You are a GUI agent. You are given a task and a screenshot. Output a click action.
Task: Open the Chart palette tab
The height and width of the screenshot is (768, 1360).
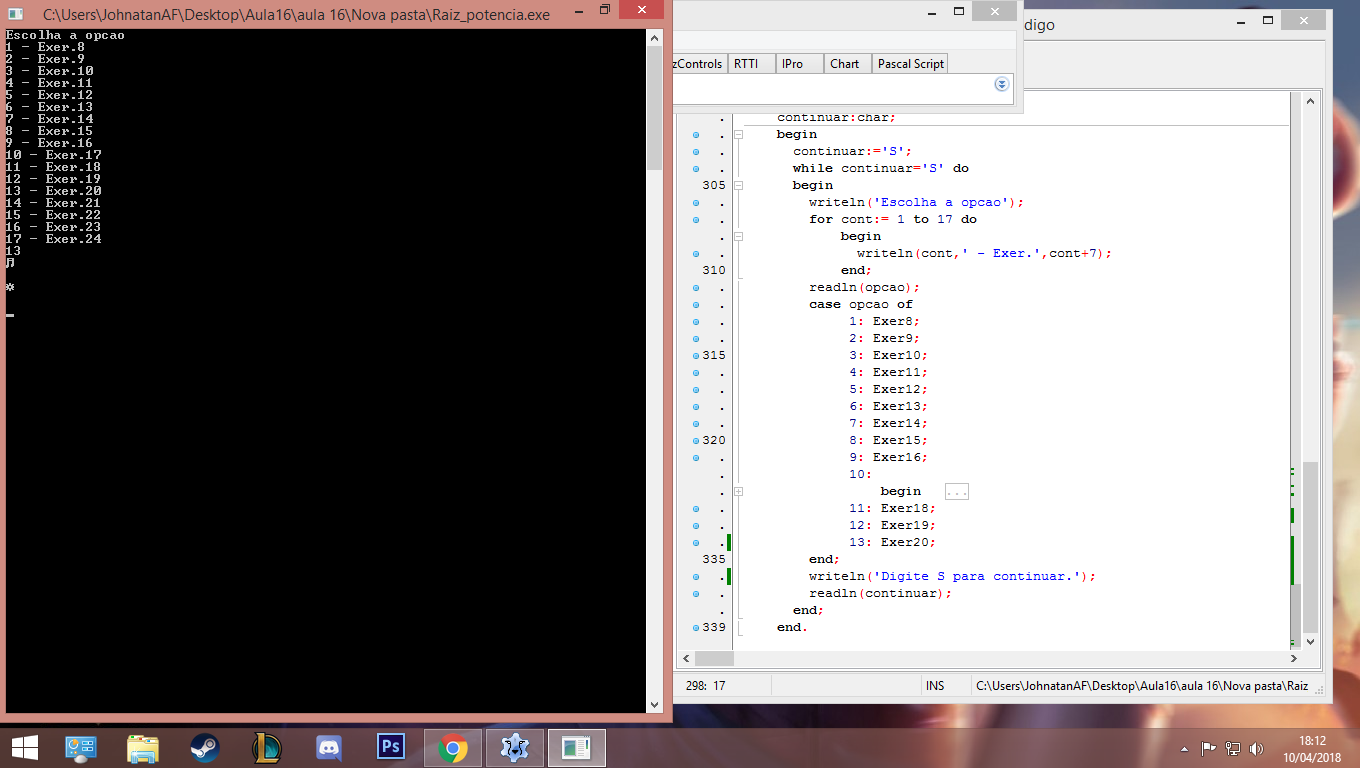pyautogui.click(x=844, y=64)
